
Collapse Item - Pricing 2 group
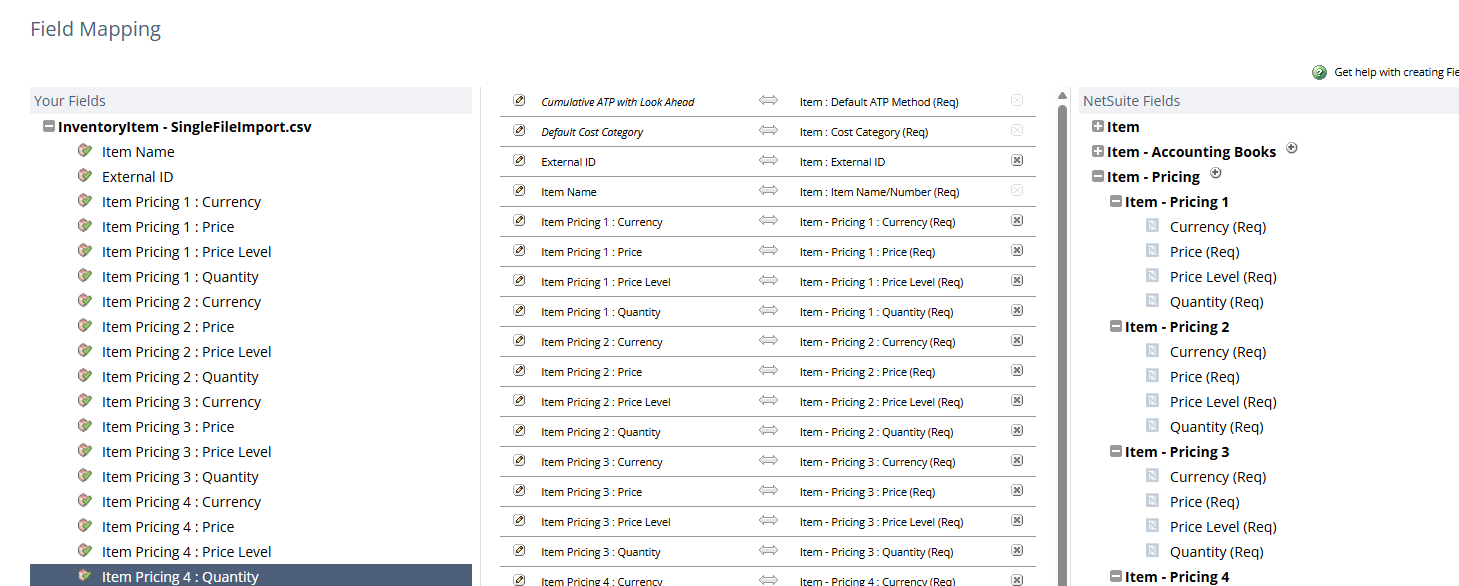click(1116, 327)
